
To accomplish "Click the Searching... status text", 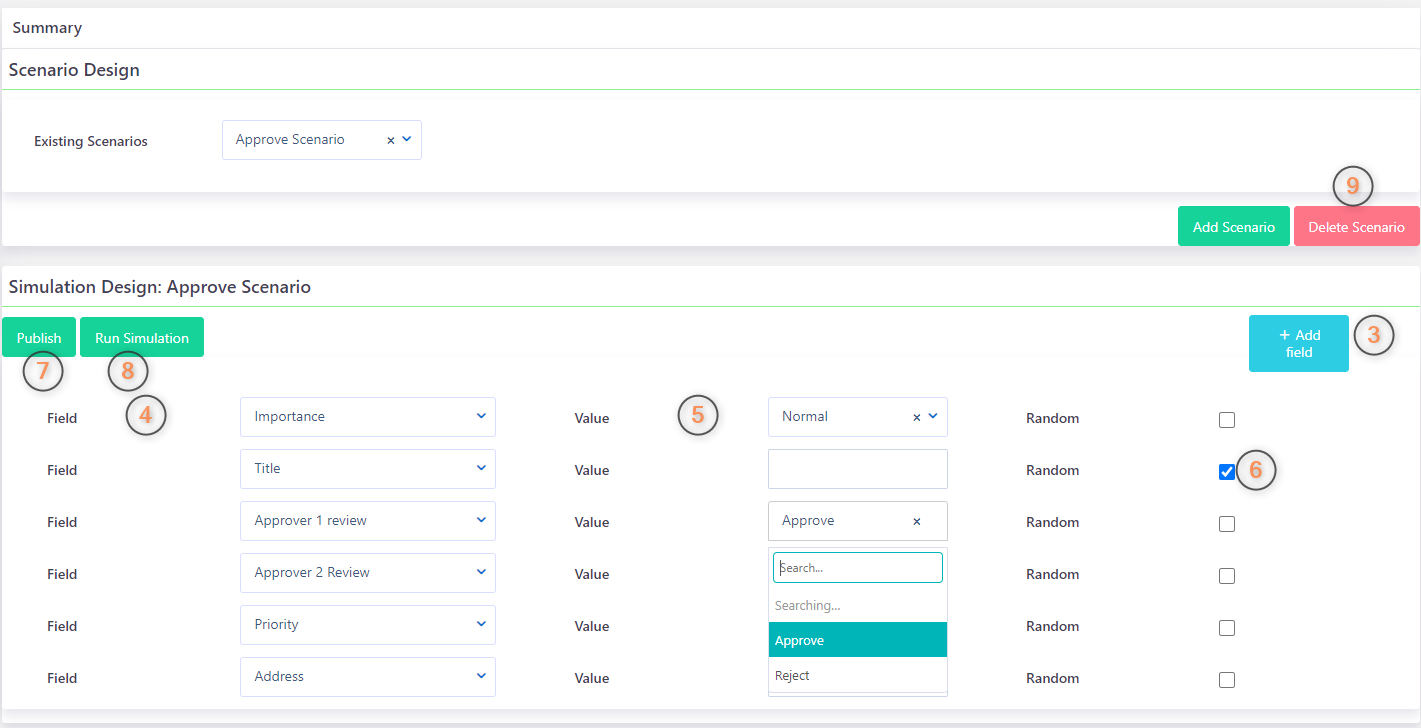I will click(x=808, y=606).
